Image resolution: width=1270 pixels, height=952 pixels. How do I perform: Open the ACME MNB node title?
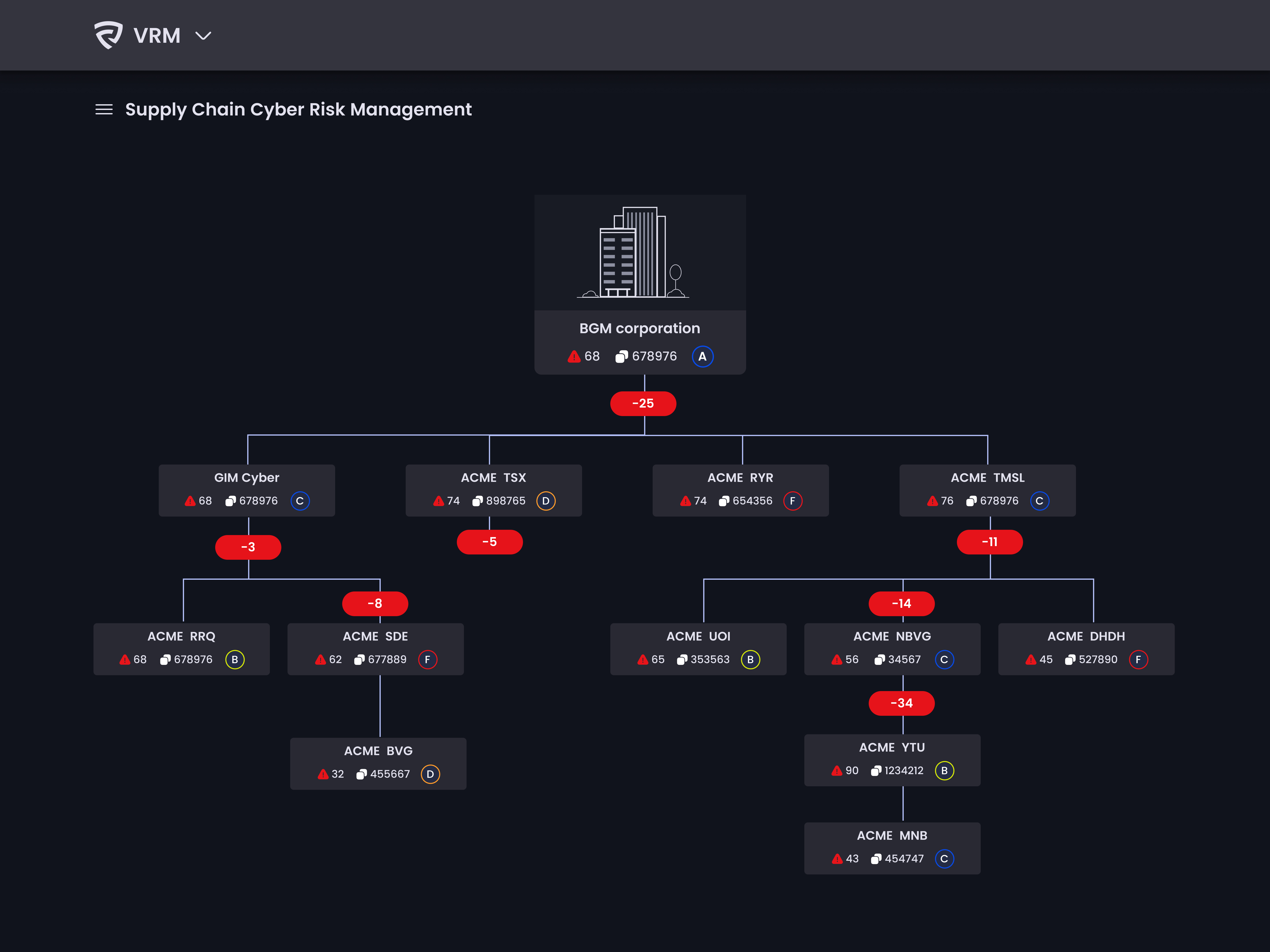click(892, 835)
